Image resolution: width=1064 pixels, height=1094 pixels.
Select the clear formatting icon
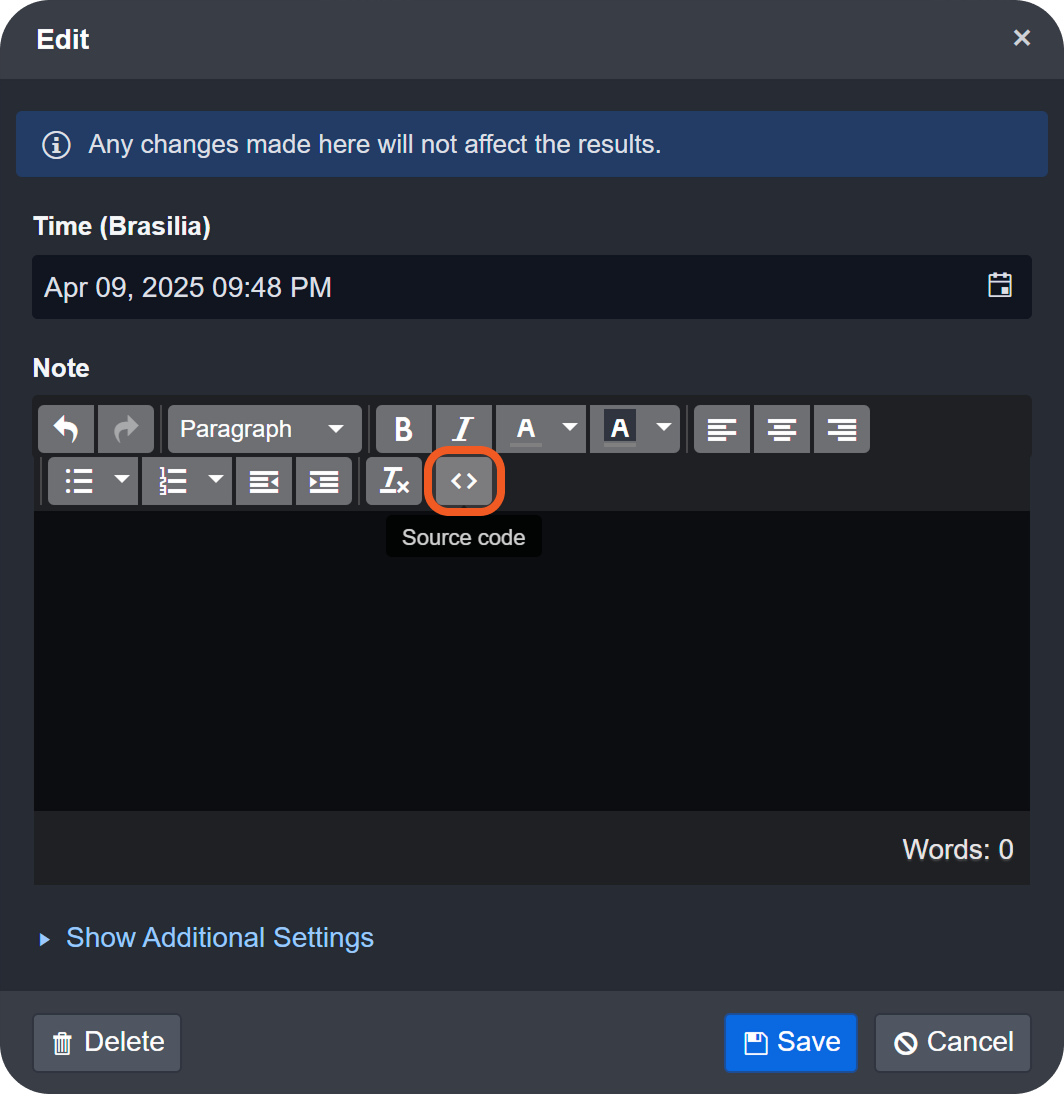pos(393,481)
